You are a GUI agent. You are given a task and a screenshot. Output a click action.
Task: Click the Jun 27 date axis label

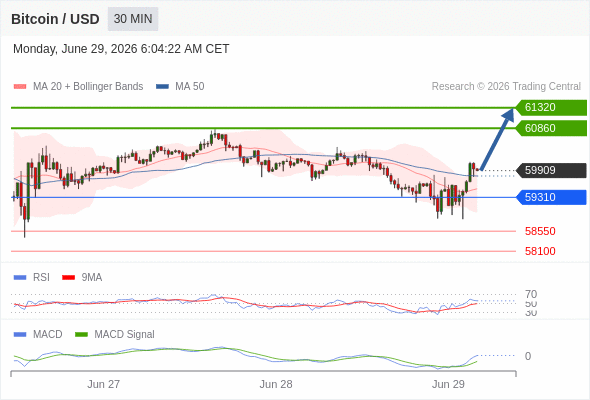point(103,384)
